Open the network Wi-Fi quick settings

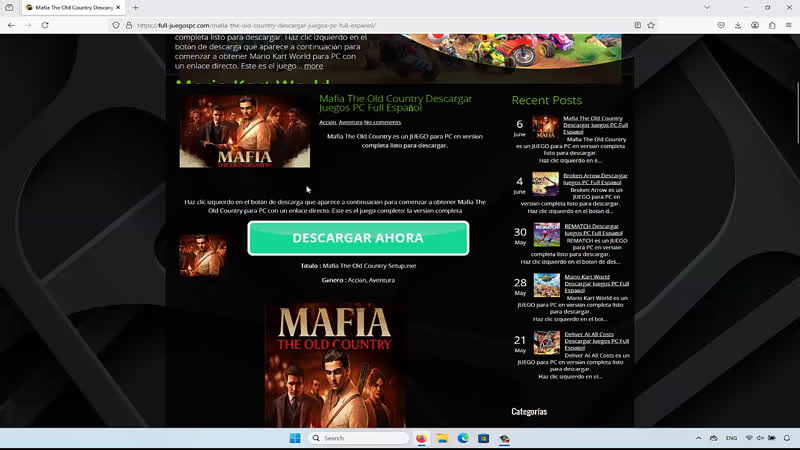(749, 438)
